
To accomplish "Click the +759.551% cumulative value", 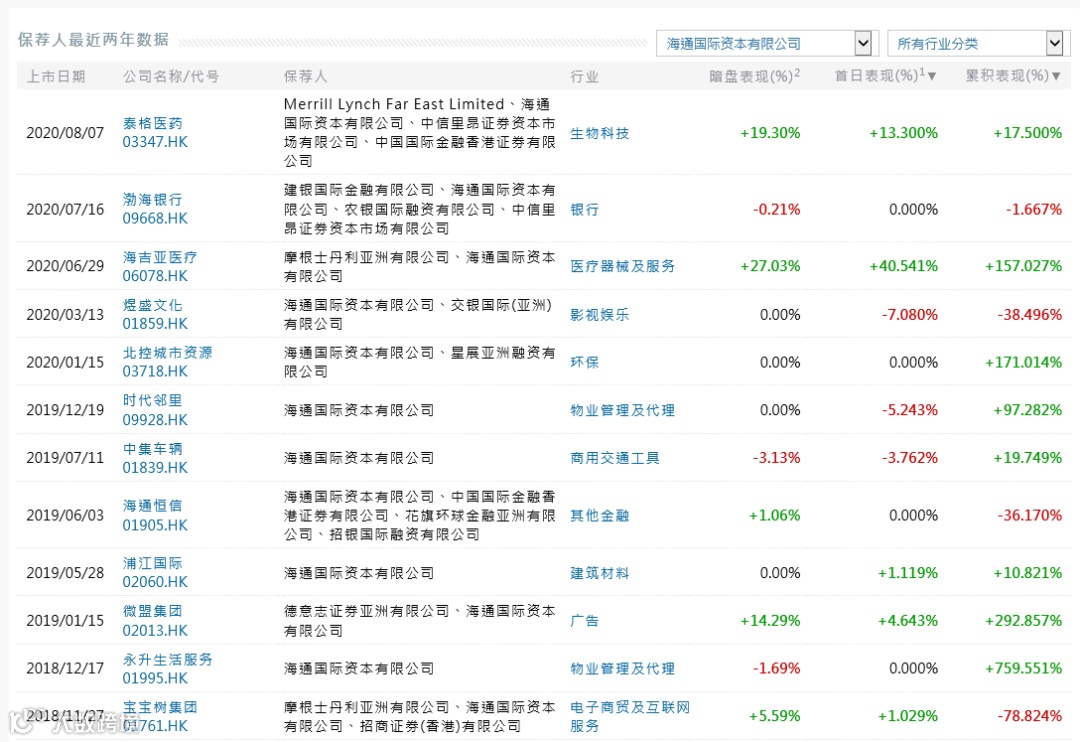I will coord(1024,668).
